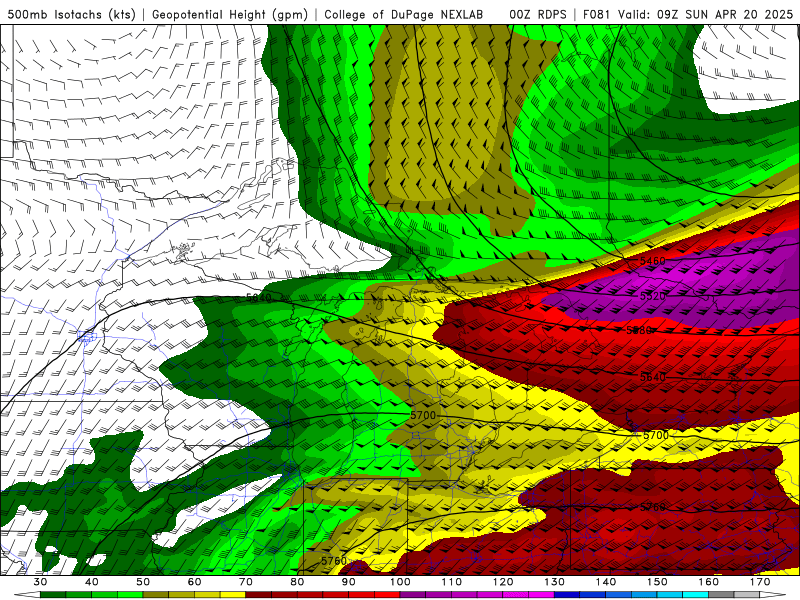
Task: Click the 5700 contour label on olive shading
Action: pos(423,415)
